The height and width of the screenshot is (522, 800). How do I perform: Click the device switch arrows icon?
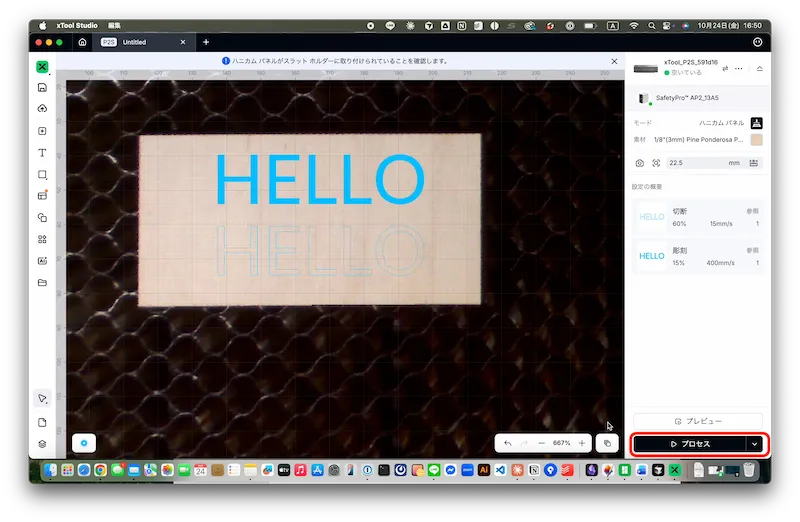pyautogui.click(x=724, y=68)
